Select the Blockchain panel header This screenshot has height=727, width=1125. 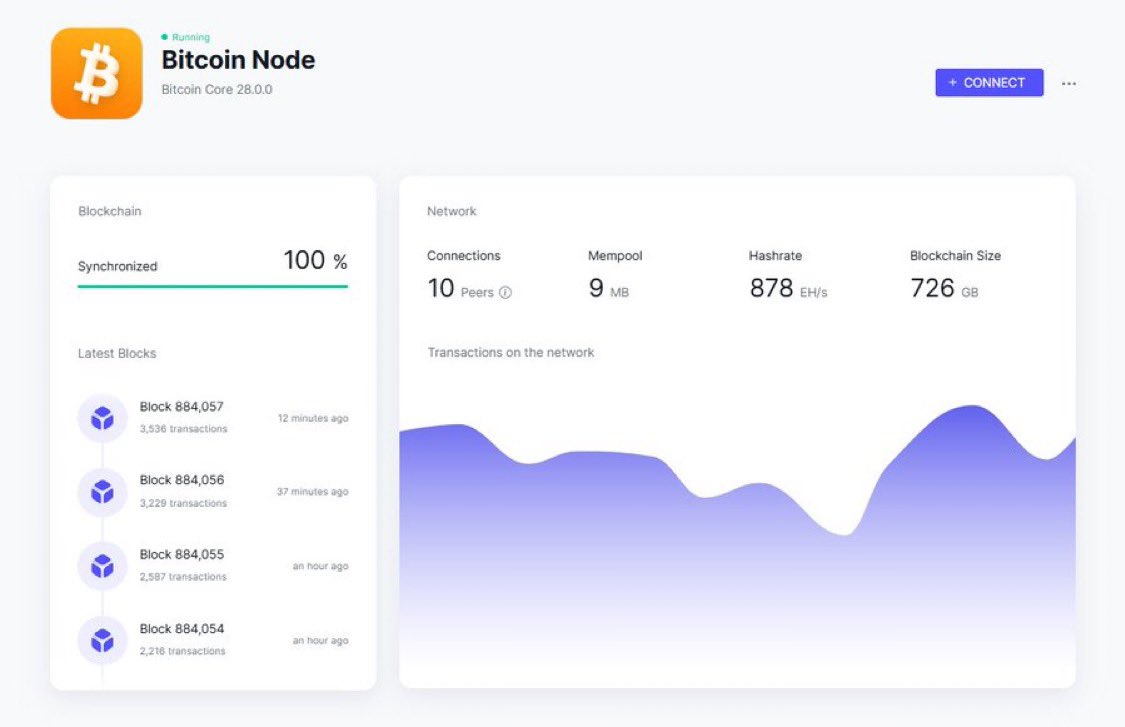(109, 211)
